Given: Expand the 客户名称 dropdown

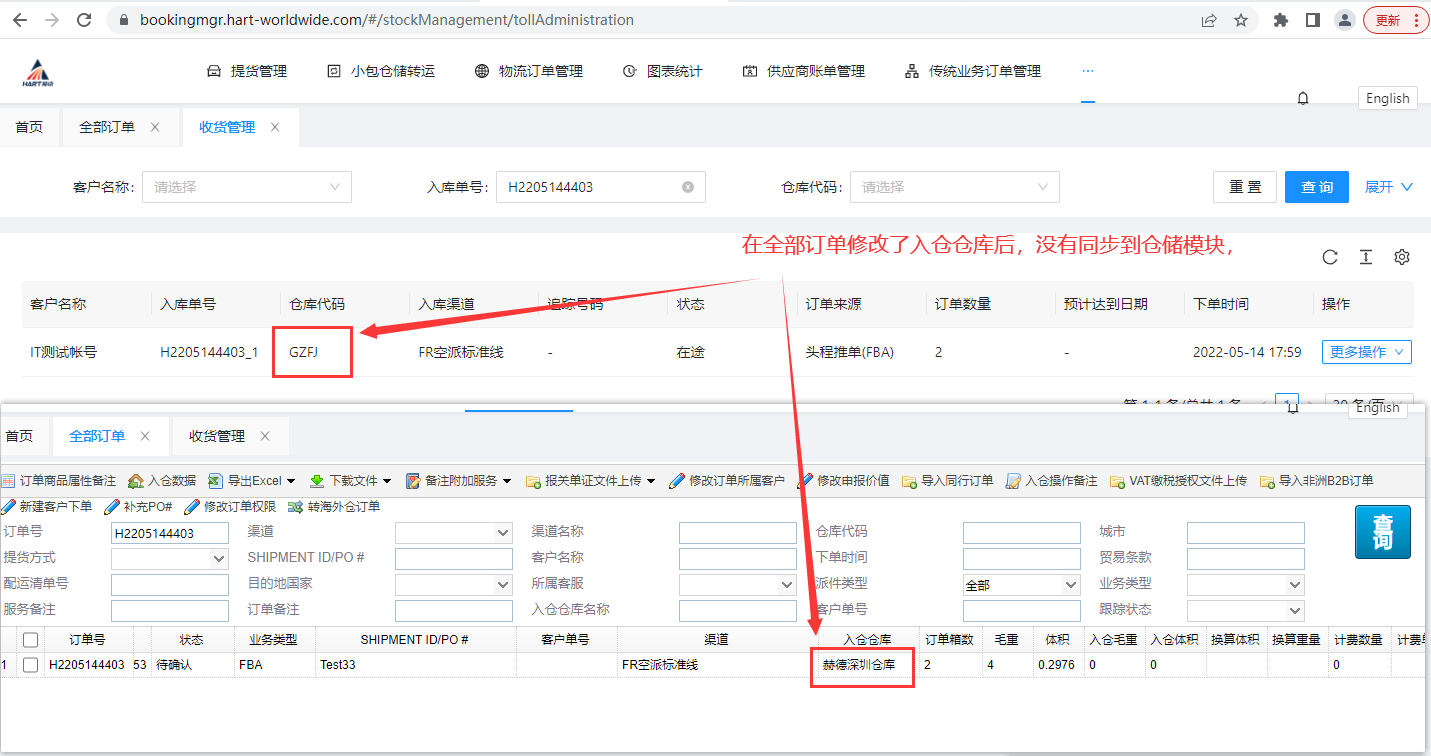Looking at the screenshot, I should pyautogui.click(x=246, y=187).
